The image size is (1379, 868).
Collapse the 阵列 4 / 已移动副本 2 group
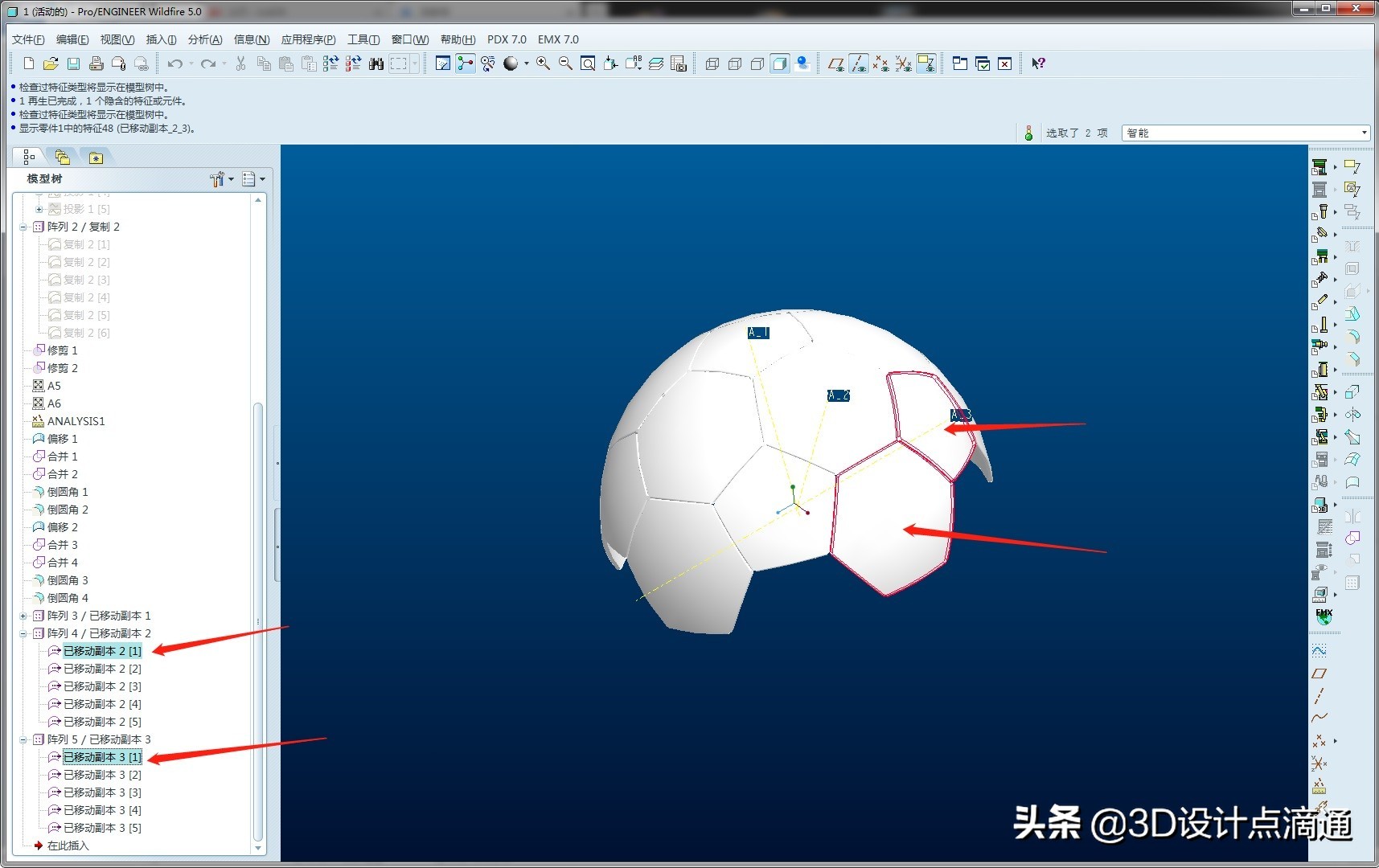click(23, 633)
